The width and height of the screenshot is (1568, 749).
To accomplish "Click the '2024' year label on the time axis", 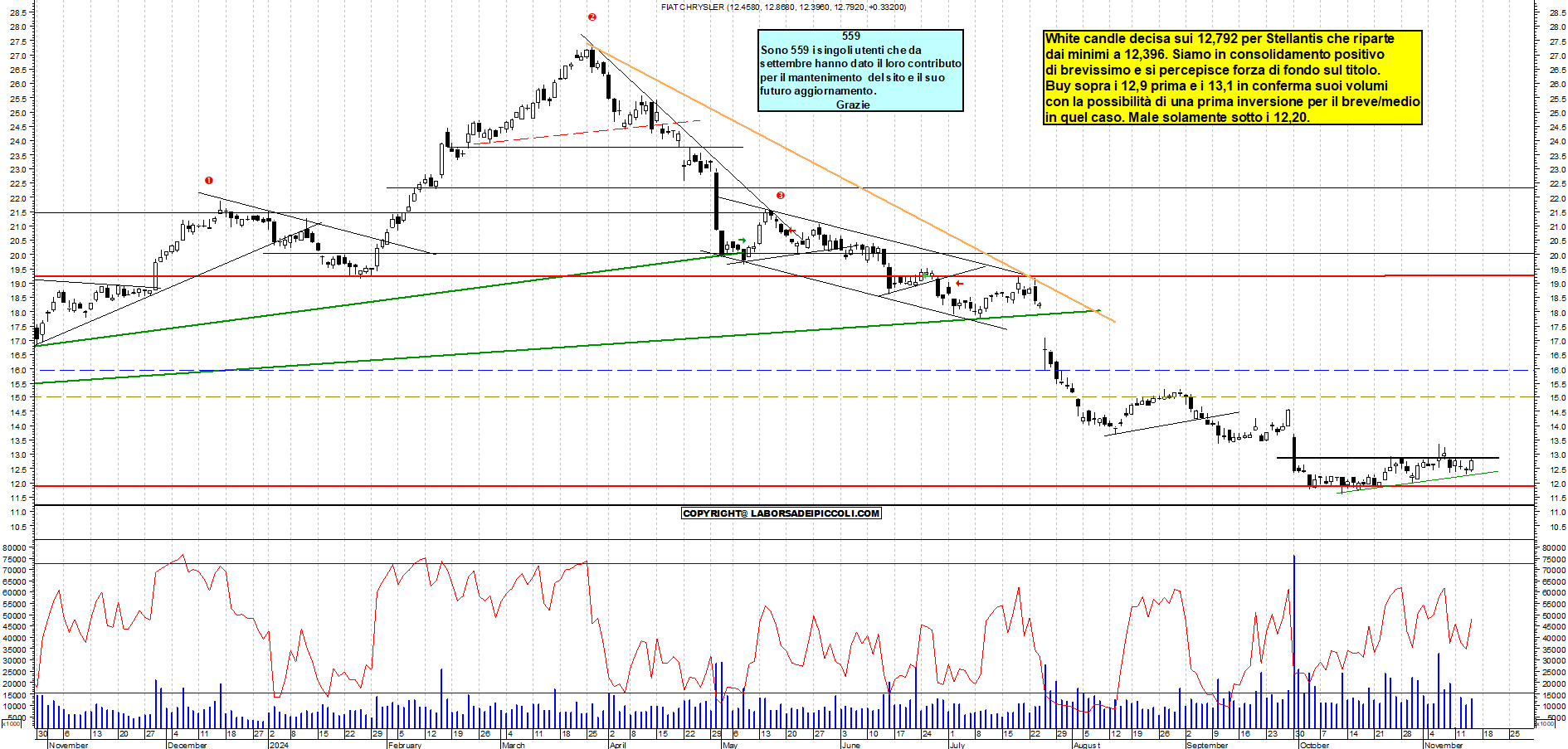I will tap(279, 745).
